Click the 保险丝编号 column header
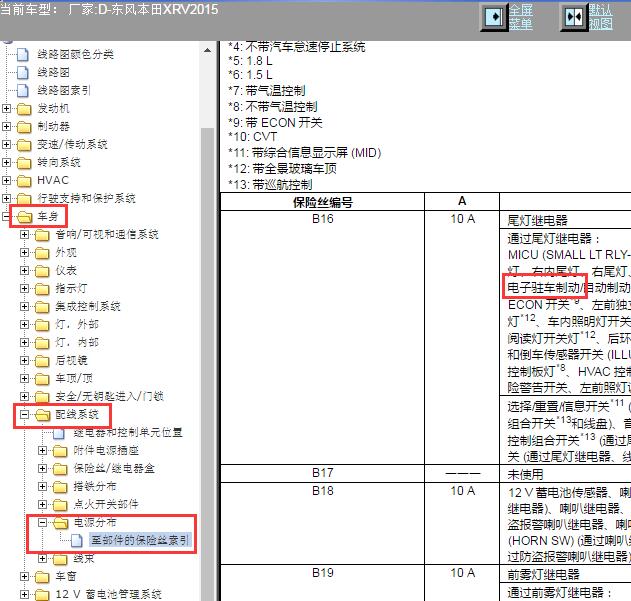Viewport: 631px width, 601px height. tap(322, 202)
